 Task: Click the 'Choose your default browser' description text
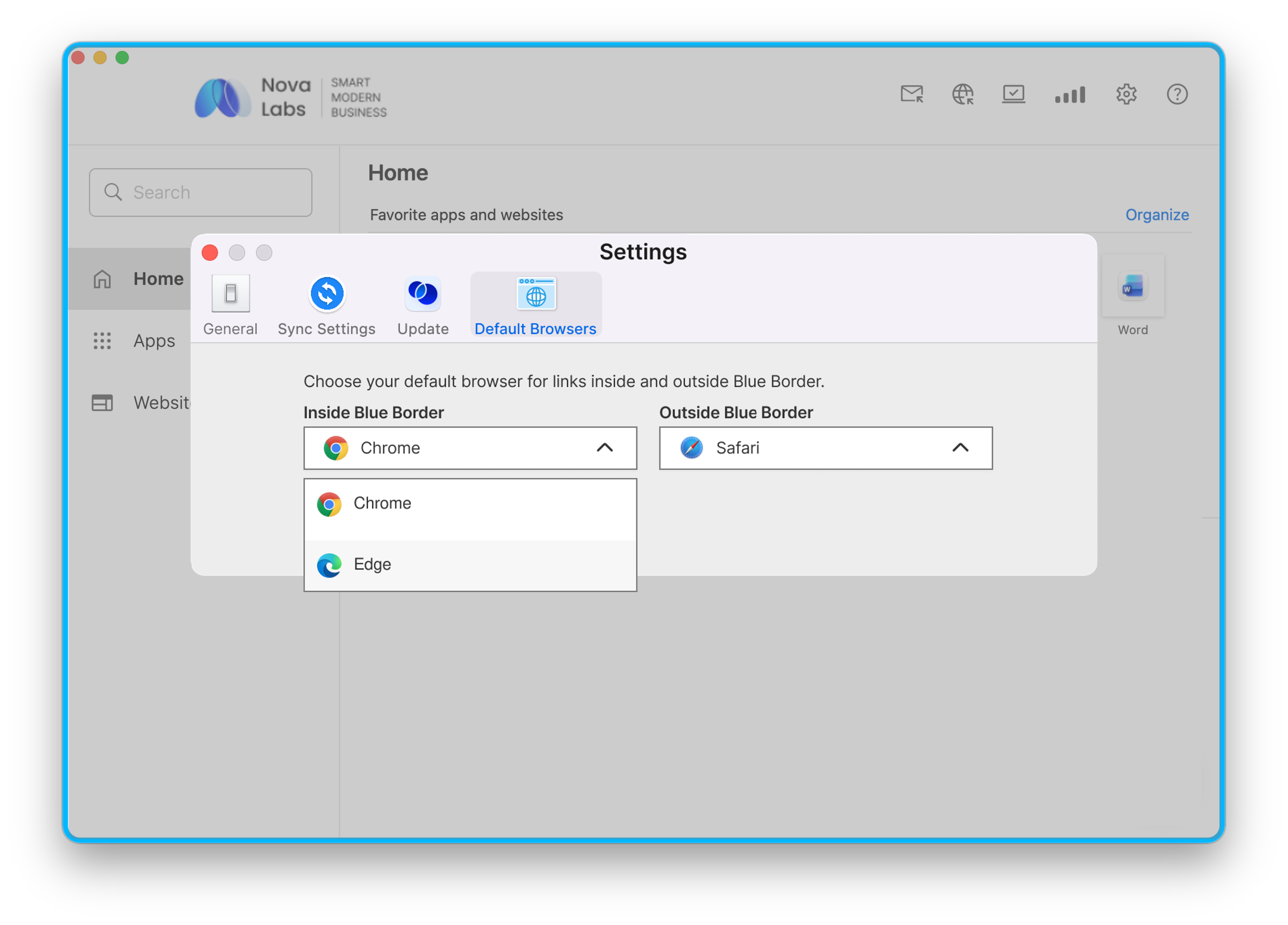[x=564, y=381]
